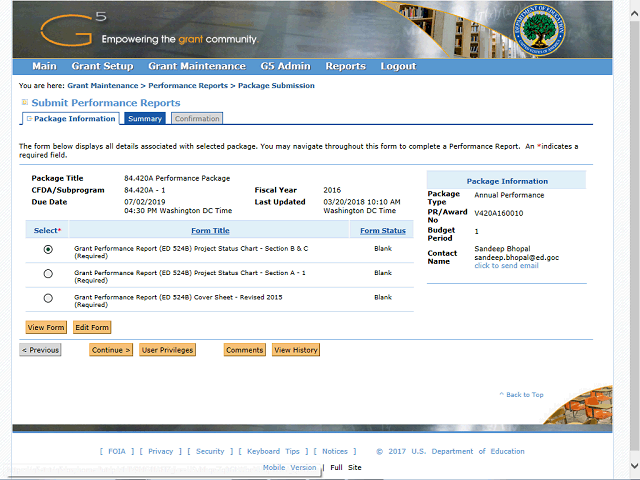640x480 pixels.
Task: Select the Section B & C report radio
Action: pyautogui.click(x=48, y=249)
